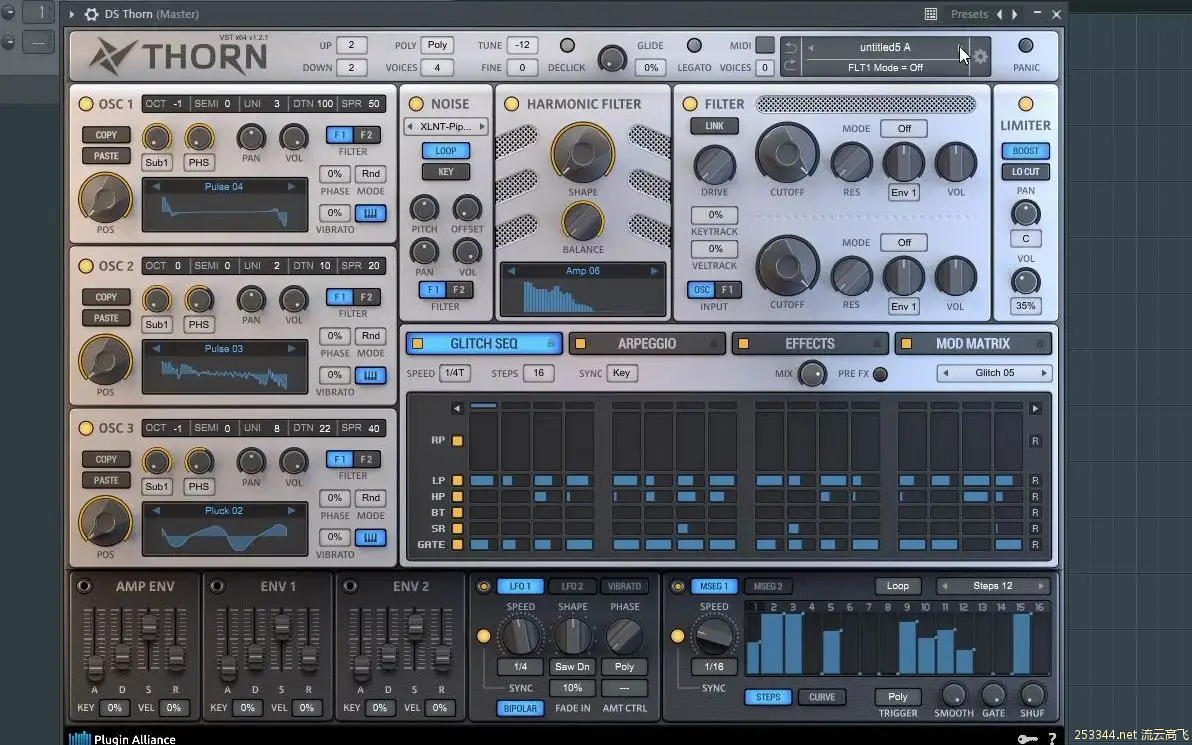Toggle OSC 2 keyboard vibrato icon
Screen dimensions: 1192x745
click(x=370, y=375)
